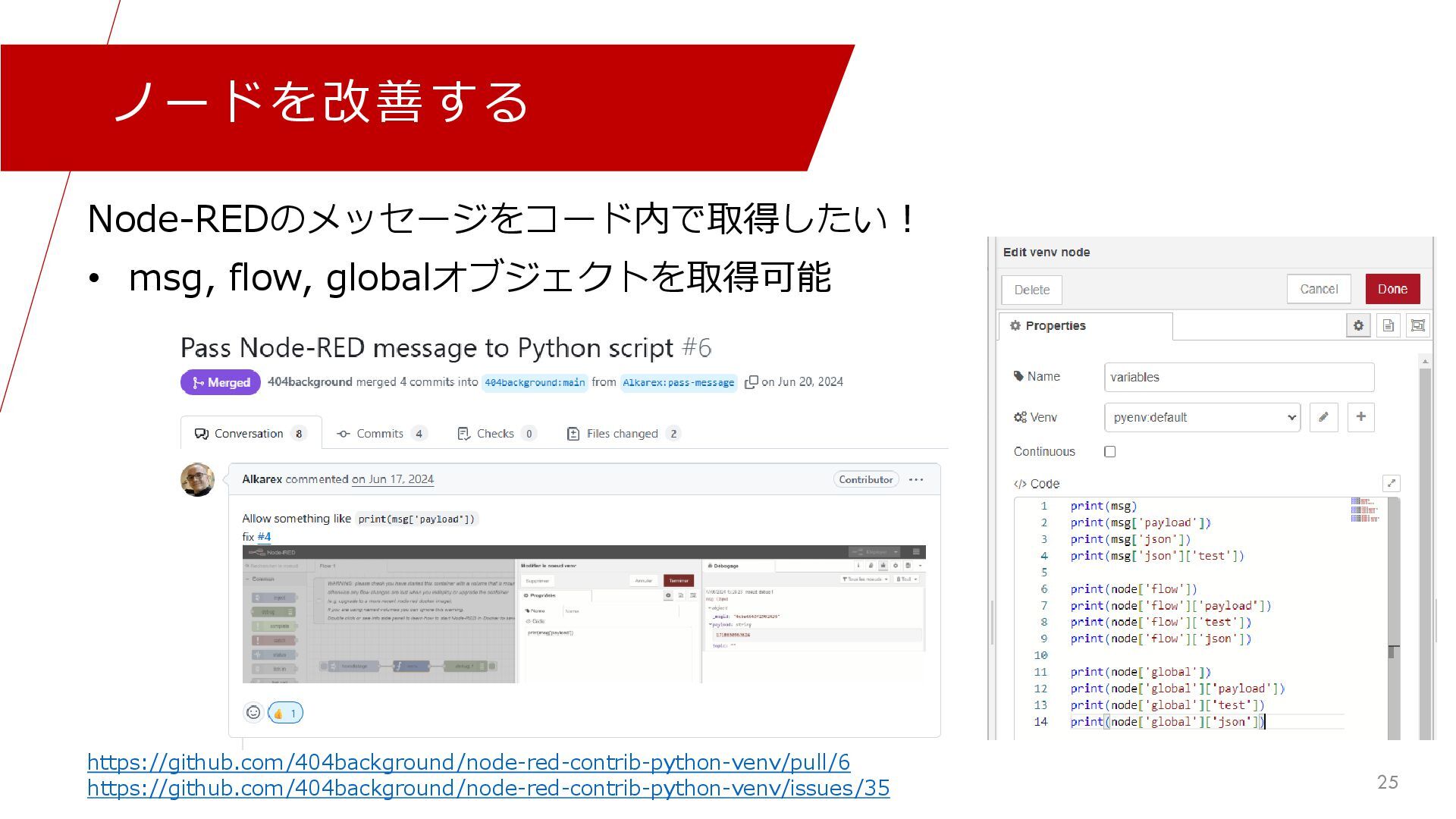Add new venv with plus icon

pyautogui.click(x=1361, y=417)
